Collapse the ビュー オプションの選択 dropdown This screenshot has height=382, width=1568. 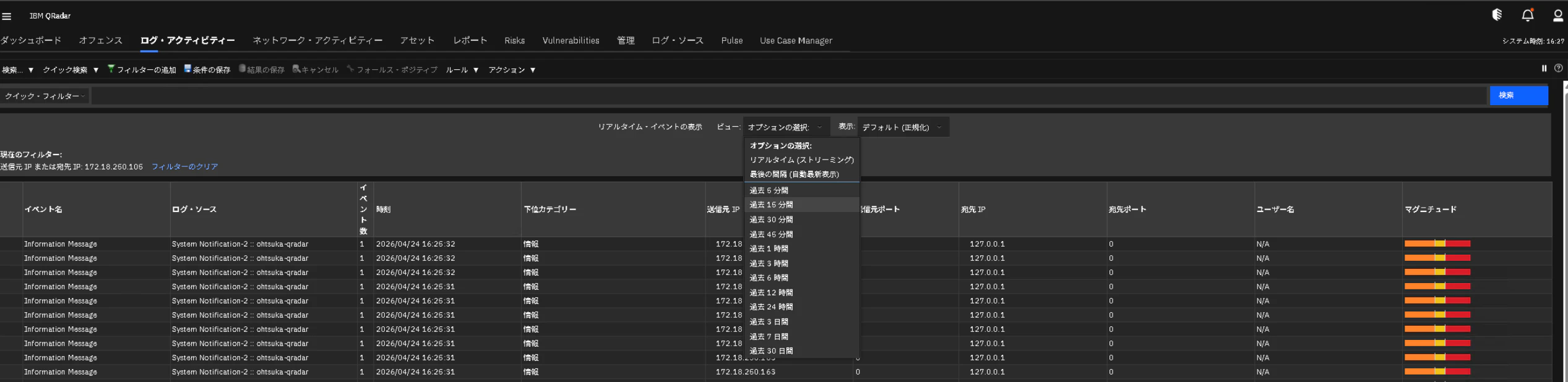click(785, 127)
